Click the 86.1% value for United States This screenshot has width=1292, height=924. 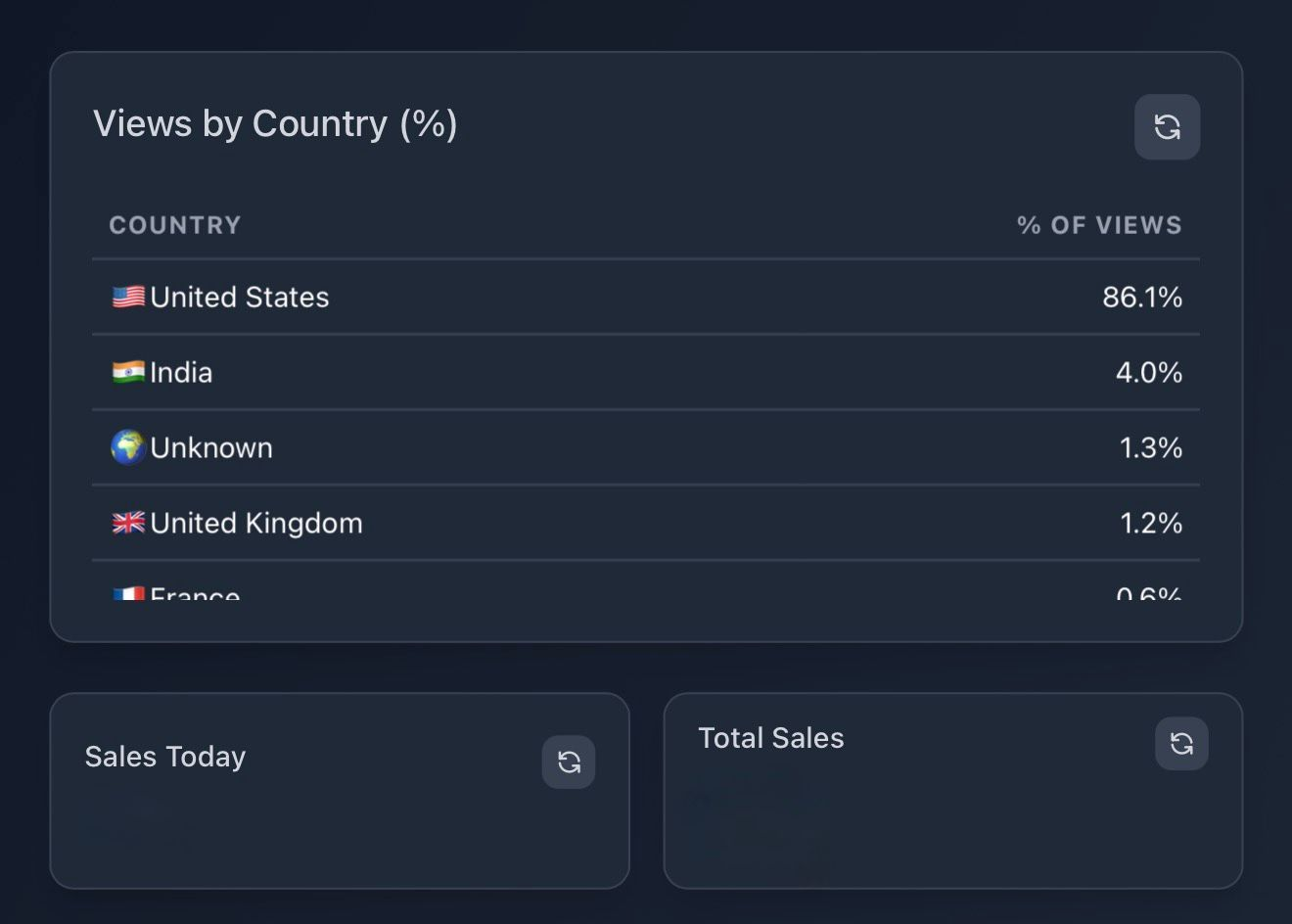(x=1144, y=297)
